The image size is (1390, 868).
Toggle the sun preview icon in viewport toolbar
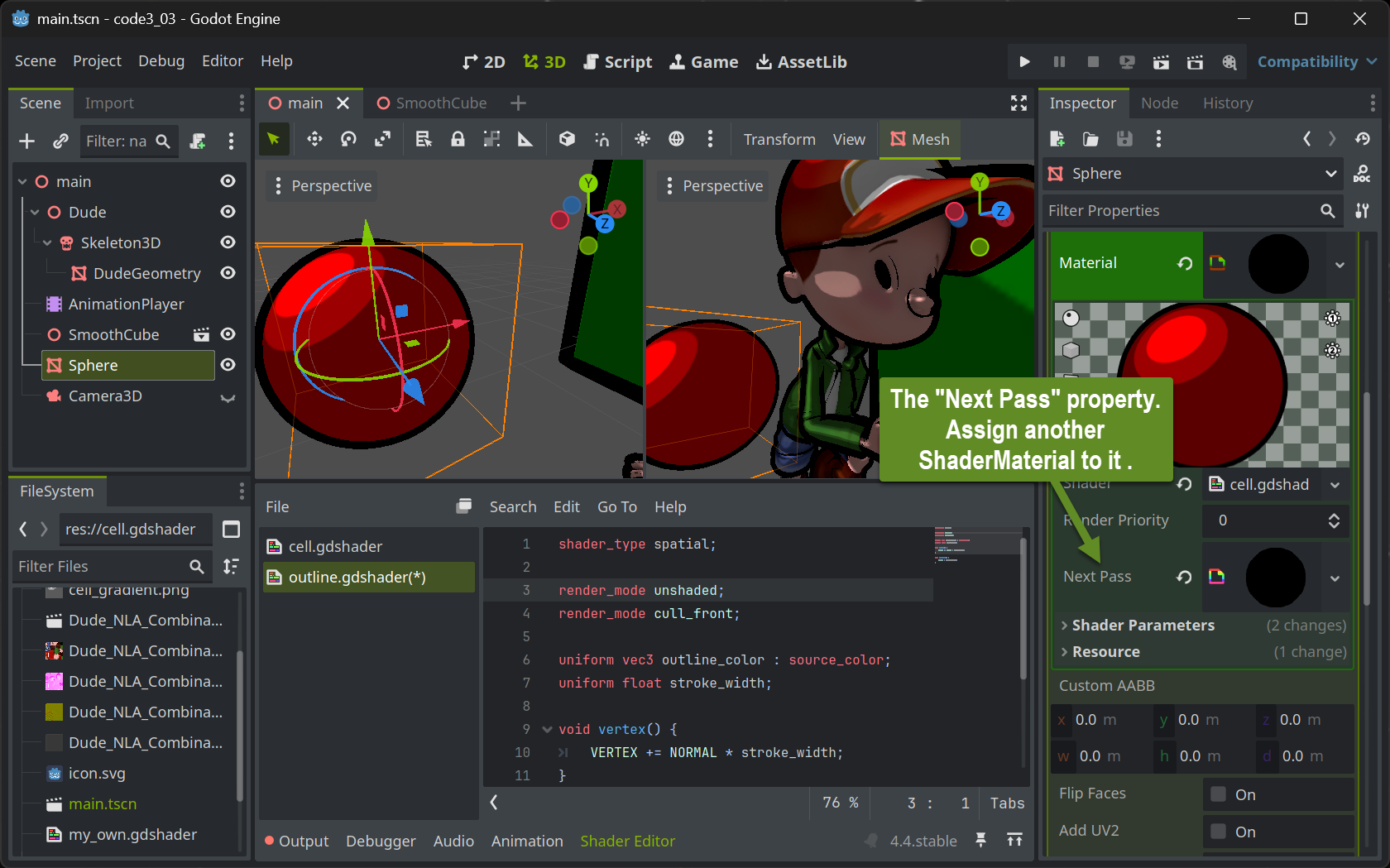(642, 139)
